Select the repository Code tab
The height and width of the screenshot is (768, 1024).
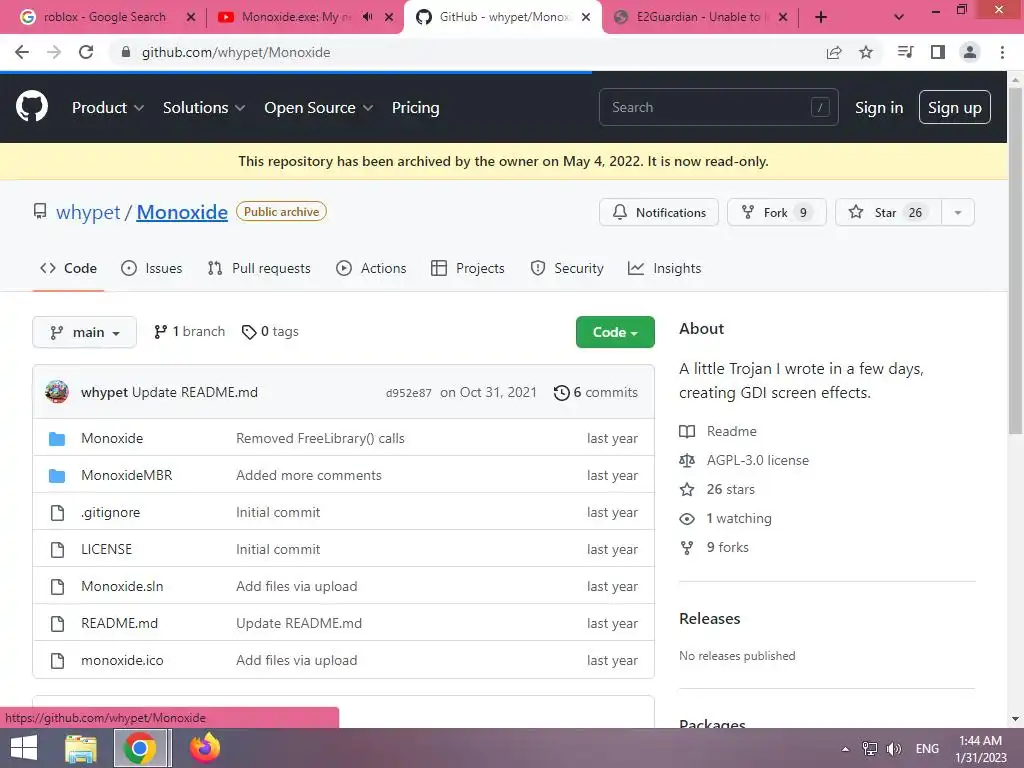coord(68,268)
